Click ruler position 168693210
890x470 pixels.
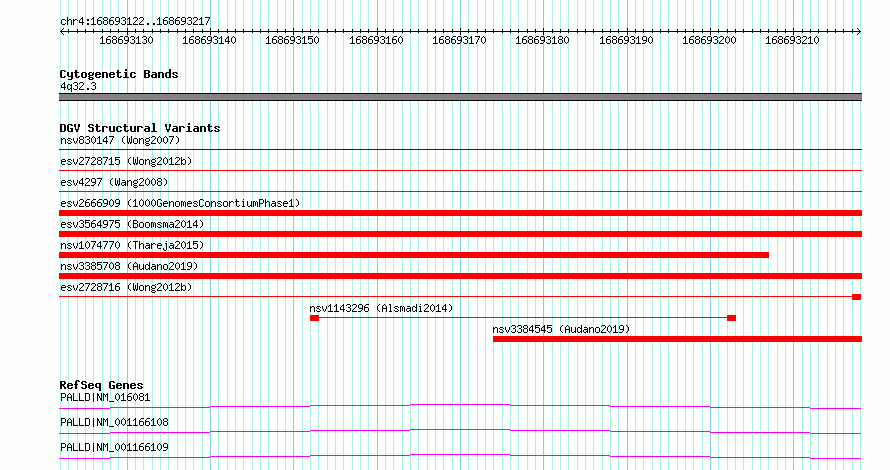point(792,40)
